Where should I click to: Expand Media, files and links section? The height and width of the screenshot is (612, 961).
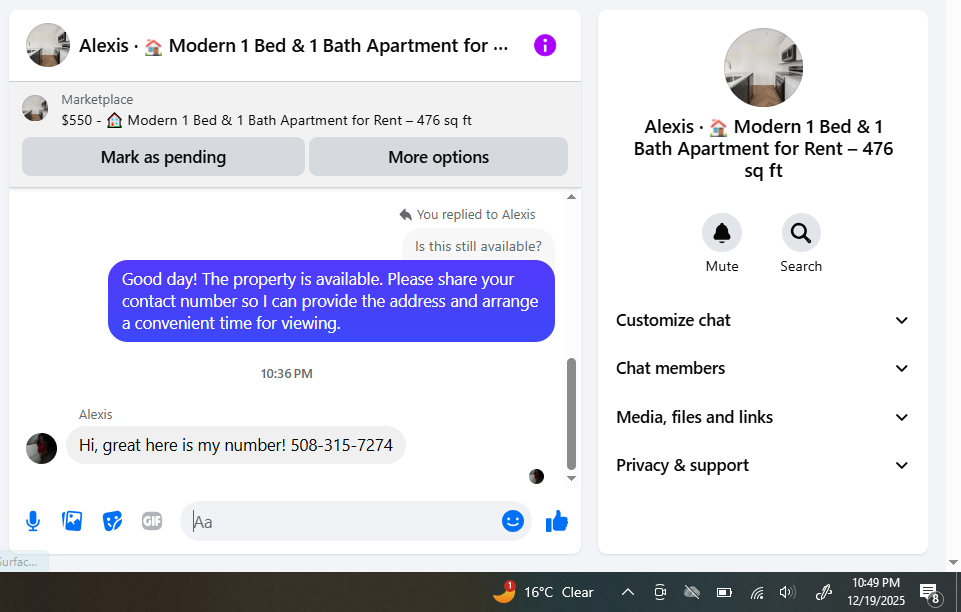[x=762, y=417]
